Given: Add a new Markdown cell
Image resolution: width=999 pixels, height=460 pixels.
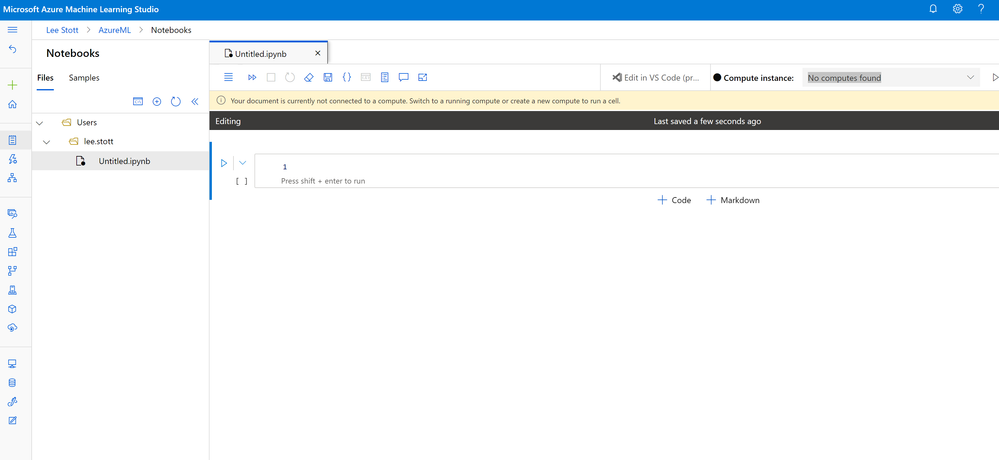Looking at the screenshot, I should click(733, 200).
